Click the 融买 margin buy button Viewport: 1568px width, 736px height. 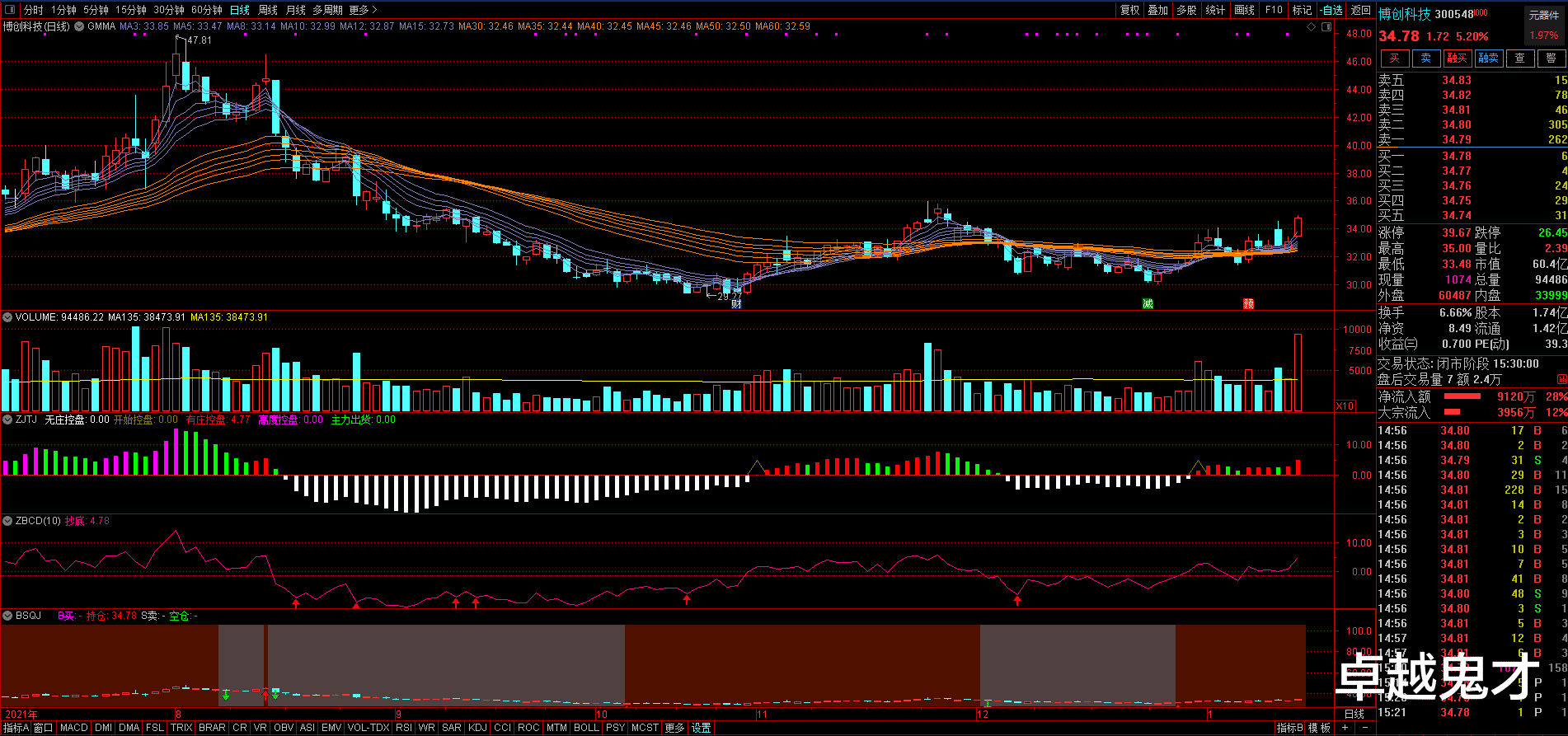[1457, 59]
